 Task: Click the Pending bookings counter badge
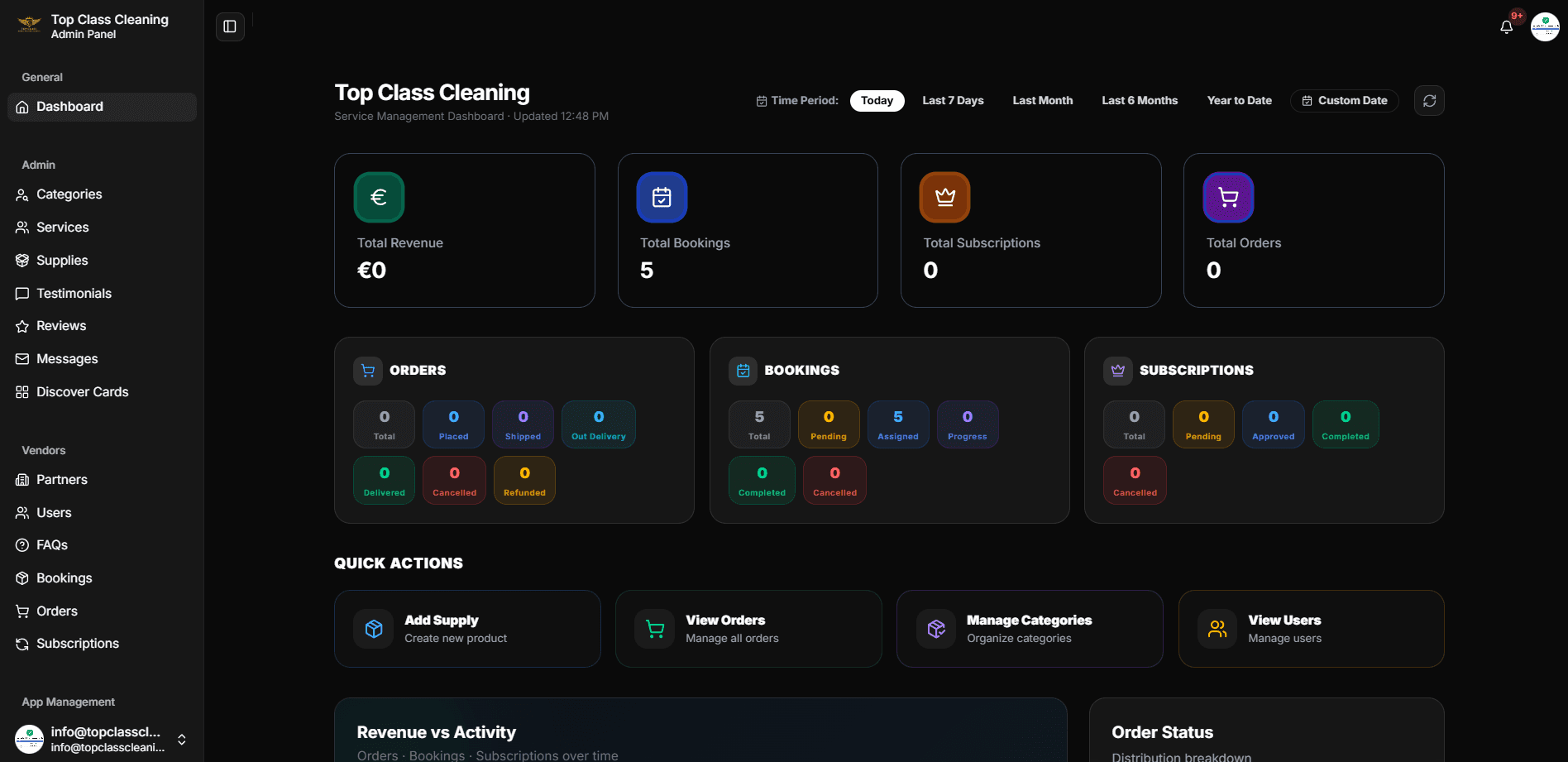pyautogui.click(x=828, y=424)
